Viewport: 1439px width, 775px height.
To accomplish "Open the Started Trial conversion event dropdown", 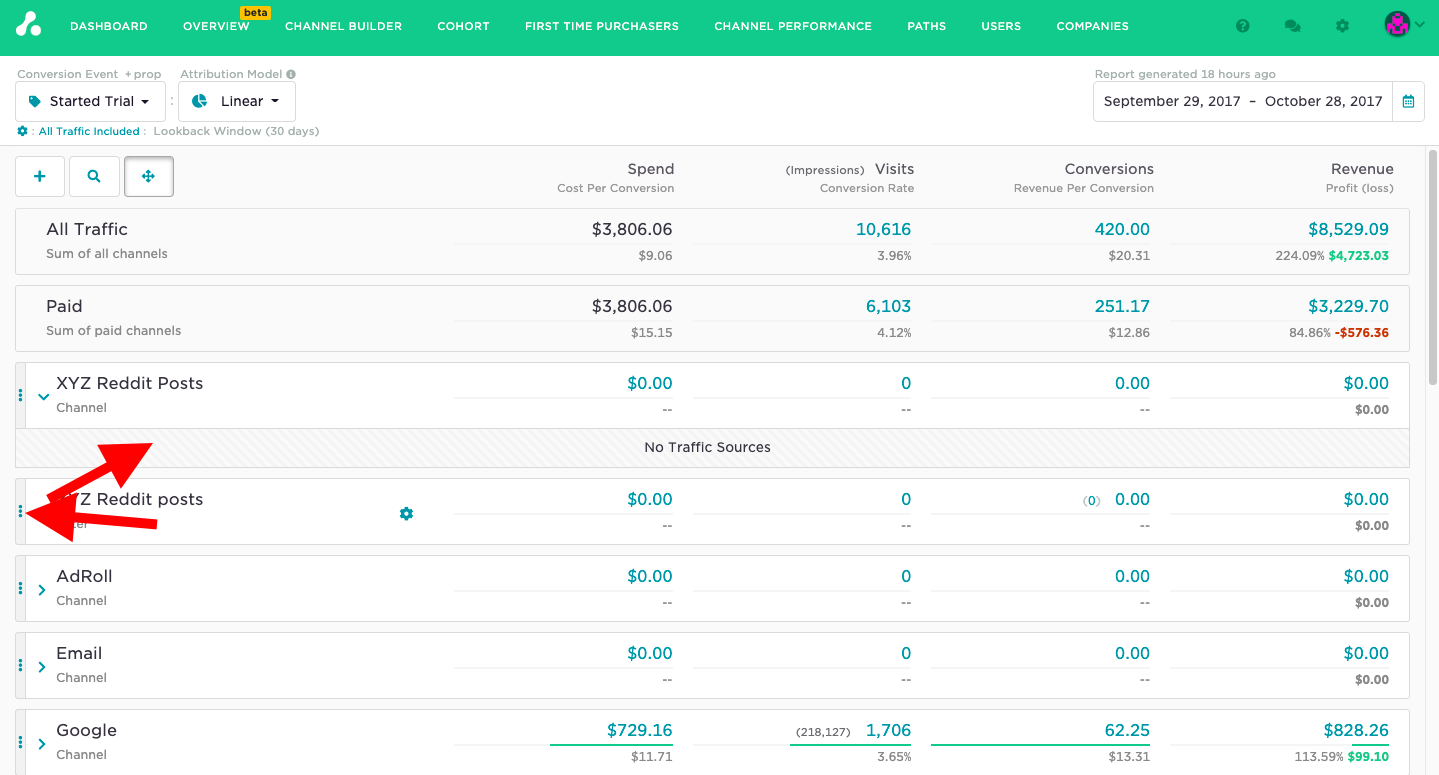I will tap(90, 101).
